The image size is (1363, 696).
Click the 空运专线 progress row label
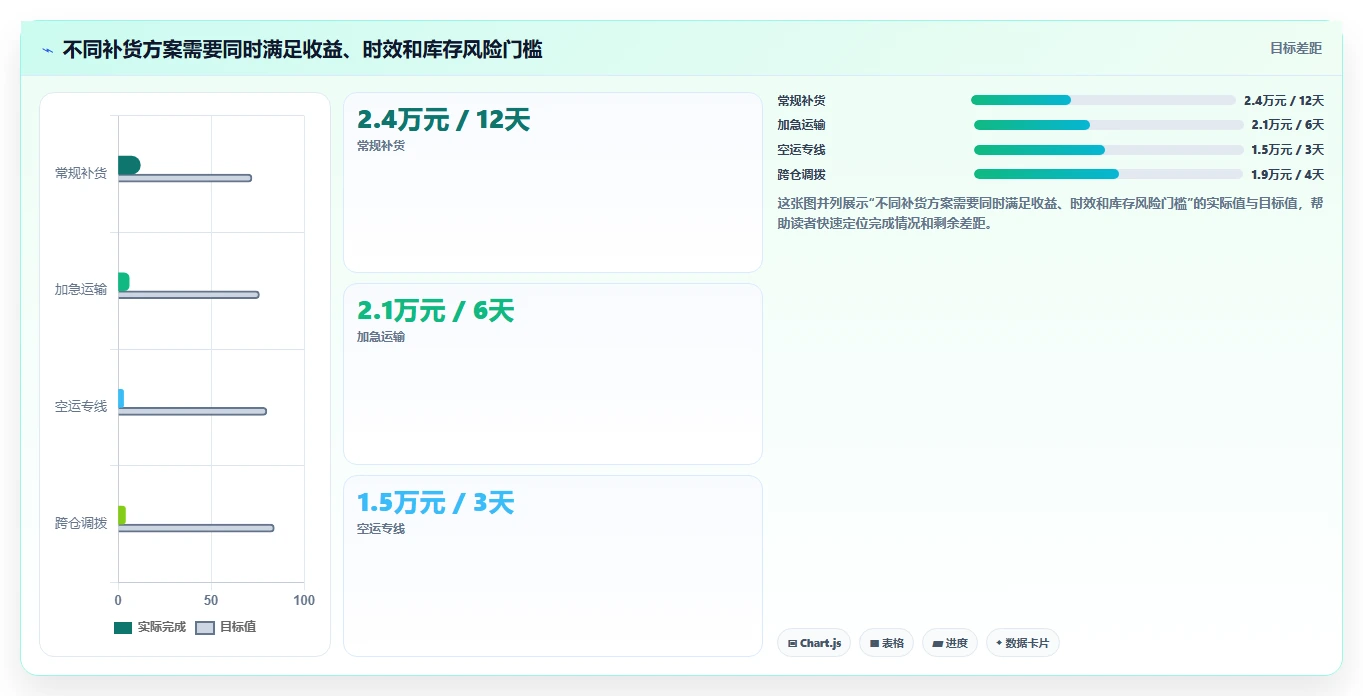802,150
